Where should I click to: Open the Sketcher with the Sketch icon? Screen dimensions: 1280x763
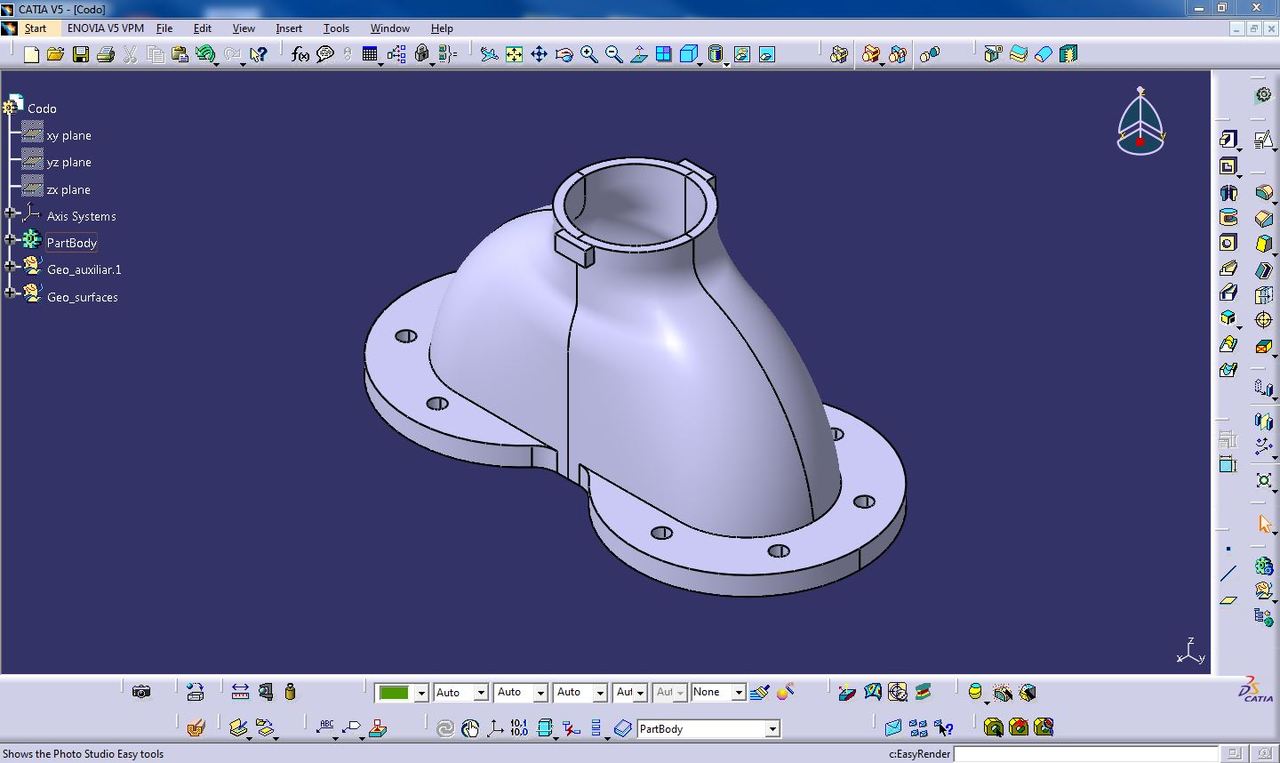coord(1264,139)
